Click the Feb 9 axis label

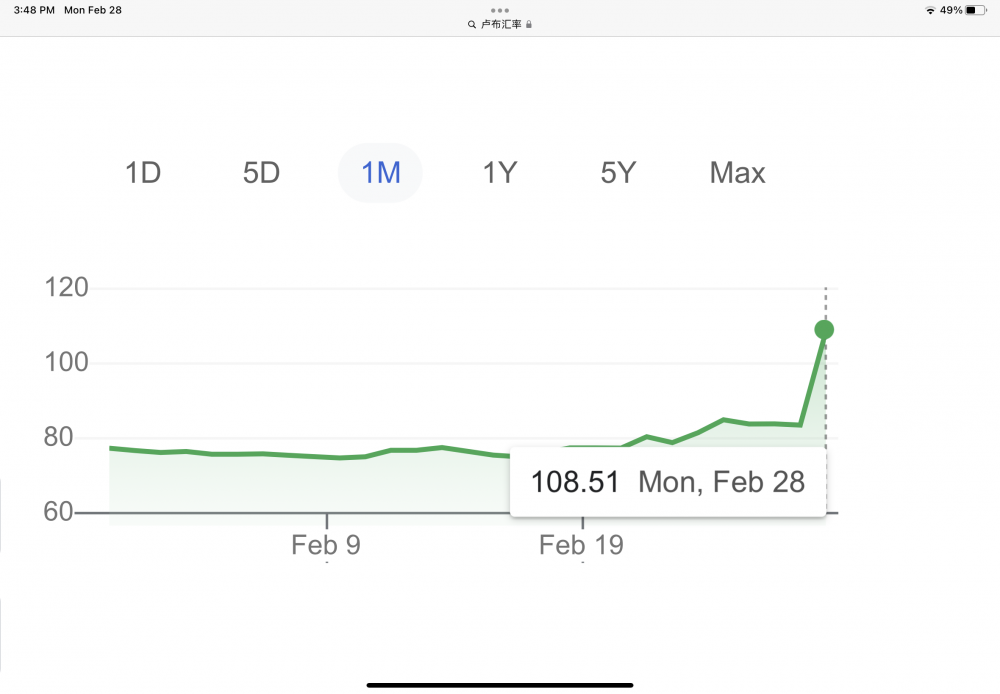tap(326, 545)
